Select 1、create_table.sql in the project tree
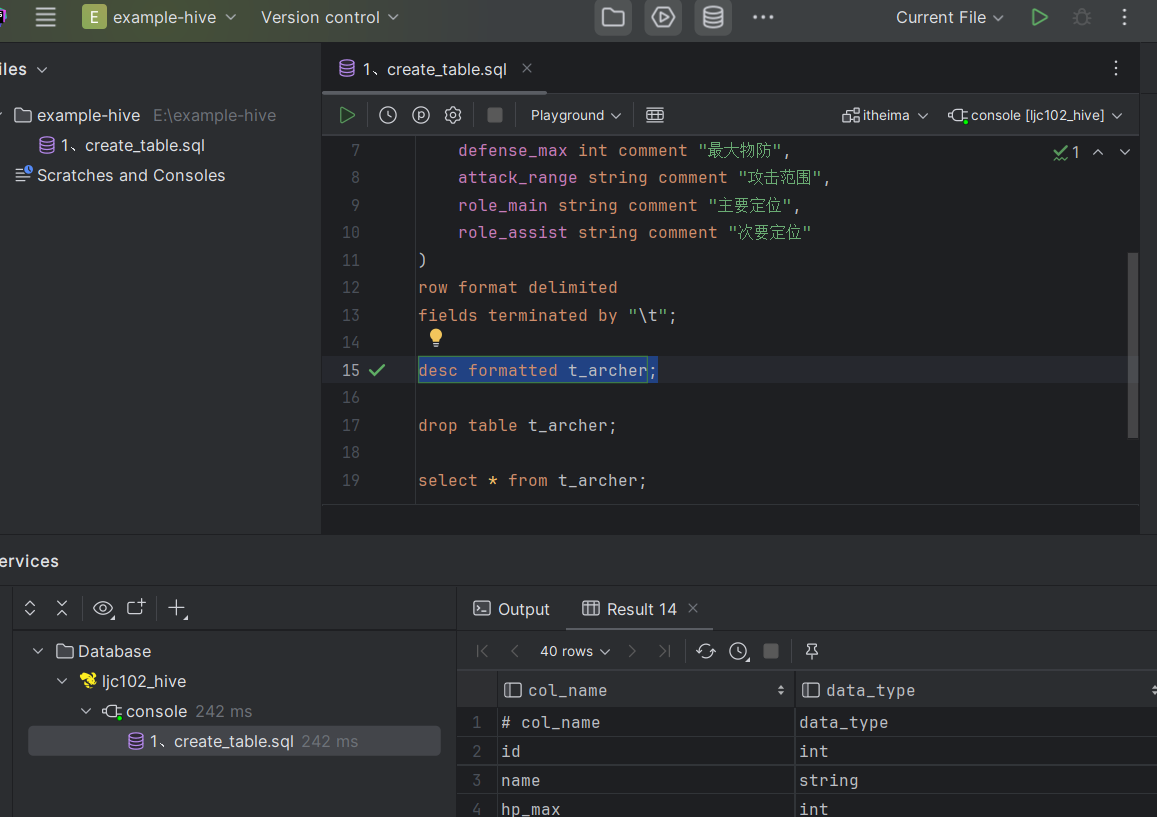The image size is (1157, 817). [x=132, y=145]
